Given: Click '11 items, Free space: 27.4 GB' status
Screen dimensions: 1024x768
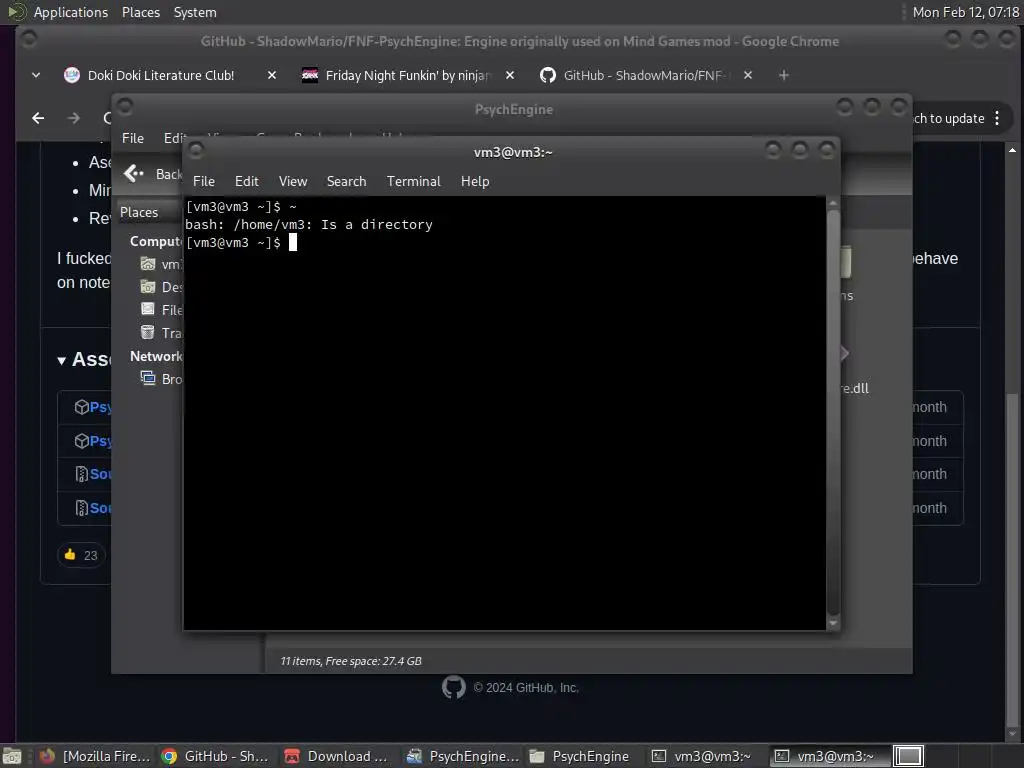Looking at the screenshot, I should 351,661.
